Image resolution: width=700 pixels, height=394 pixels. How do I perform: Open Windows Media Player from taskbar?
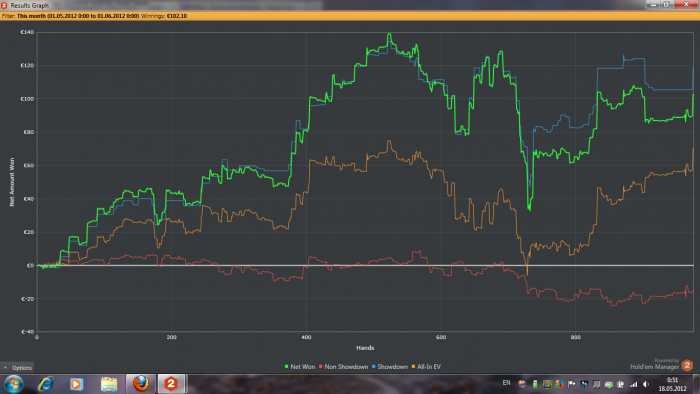[x=76, y=384]
